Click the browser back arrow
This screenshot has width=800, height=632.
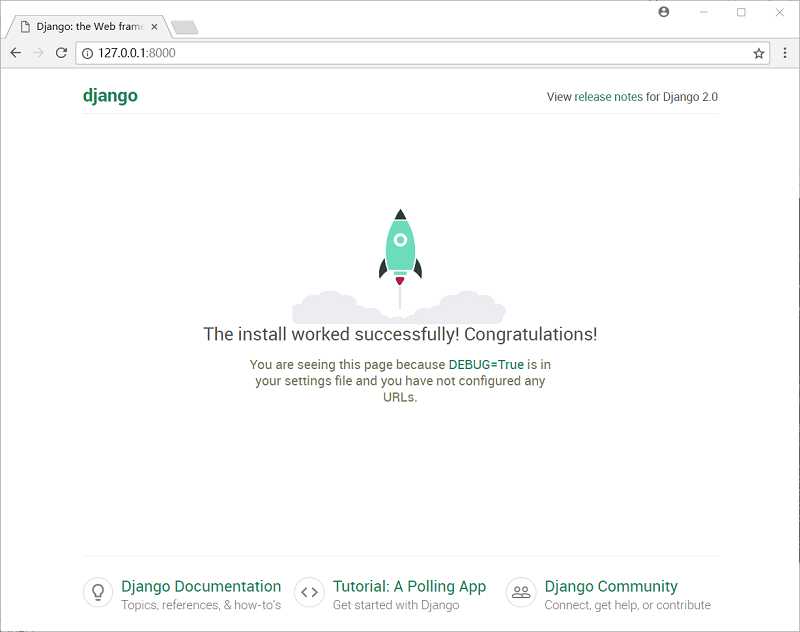16,53
